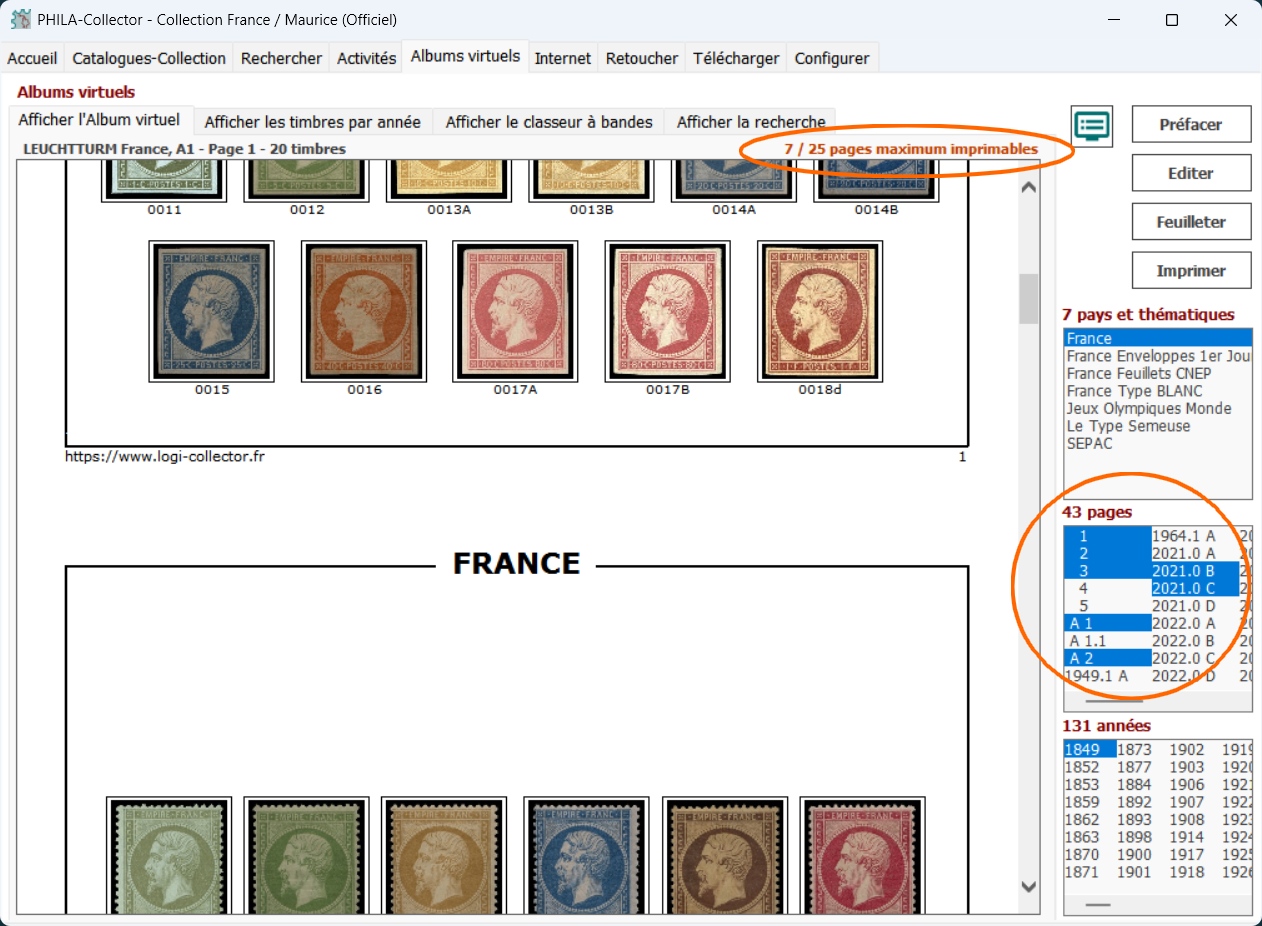The image size is (1262, 926).
Task: Click the Editer button
Action: (x=1191, y=173)
